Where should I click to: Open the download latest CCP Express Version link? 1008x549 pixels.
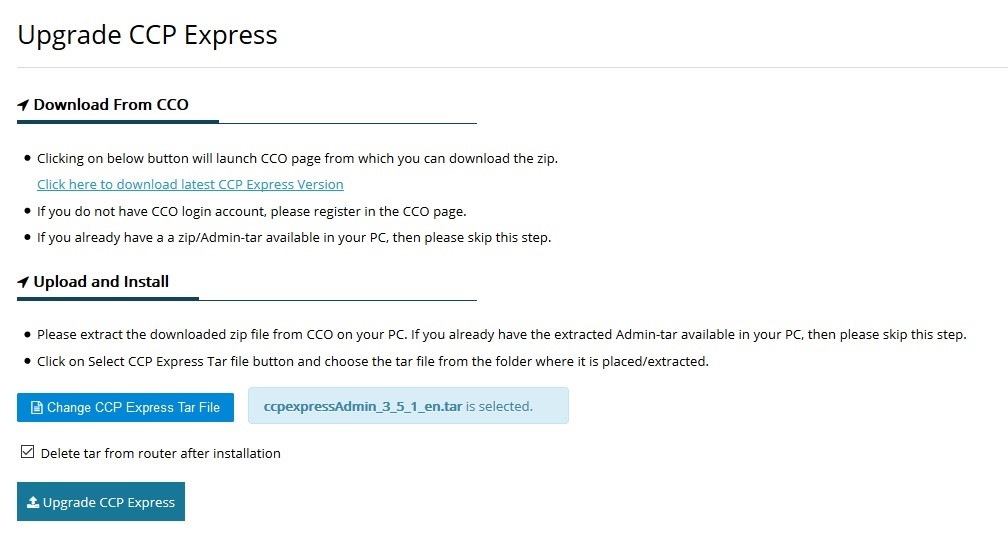190,184
